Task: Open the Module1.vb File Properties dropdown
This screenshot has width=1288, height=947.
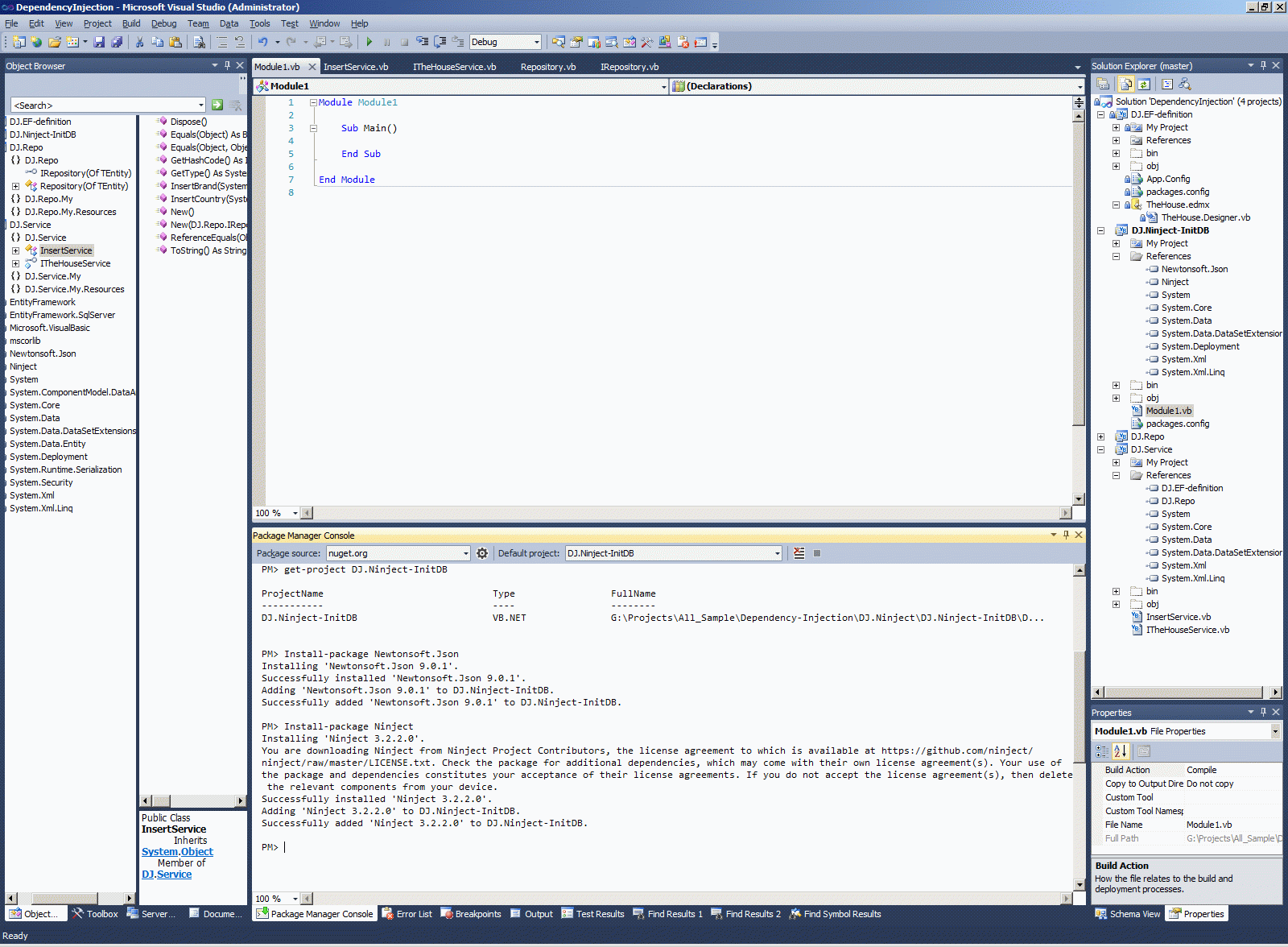Action: [1275, 731]
